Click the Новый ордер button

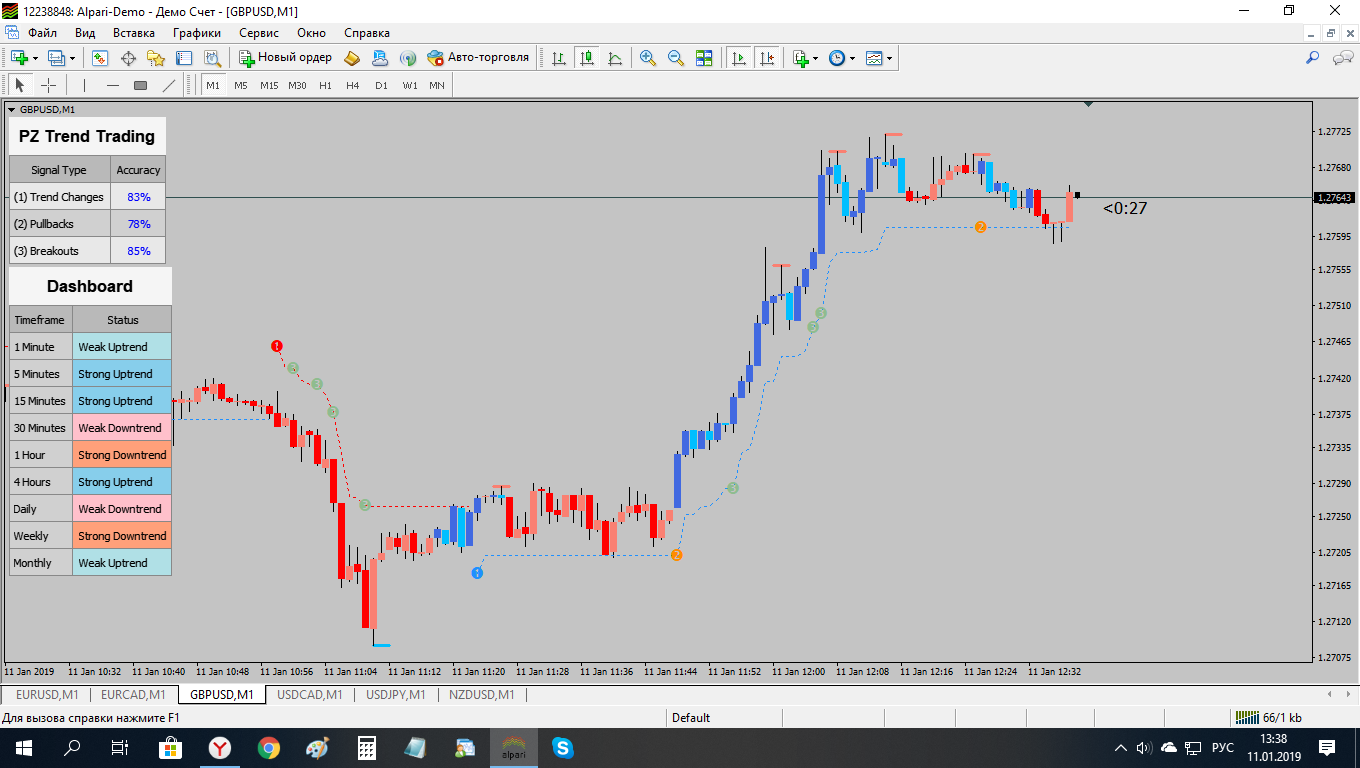click(285, 58)
